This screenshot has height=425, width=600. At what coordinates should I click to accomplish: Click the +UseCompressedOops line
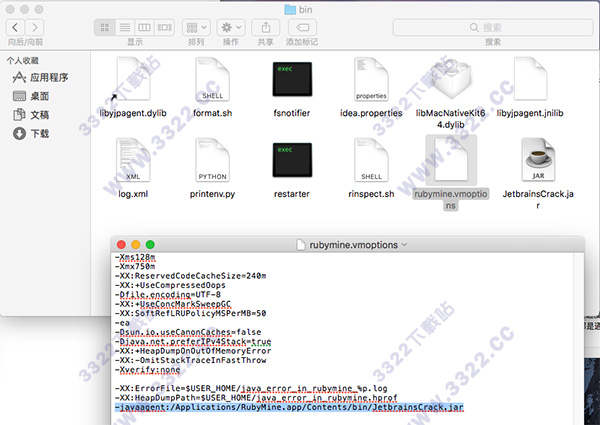coord(170,285)
